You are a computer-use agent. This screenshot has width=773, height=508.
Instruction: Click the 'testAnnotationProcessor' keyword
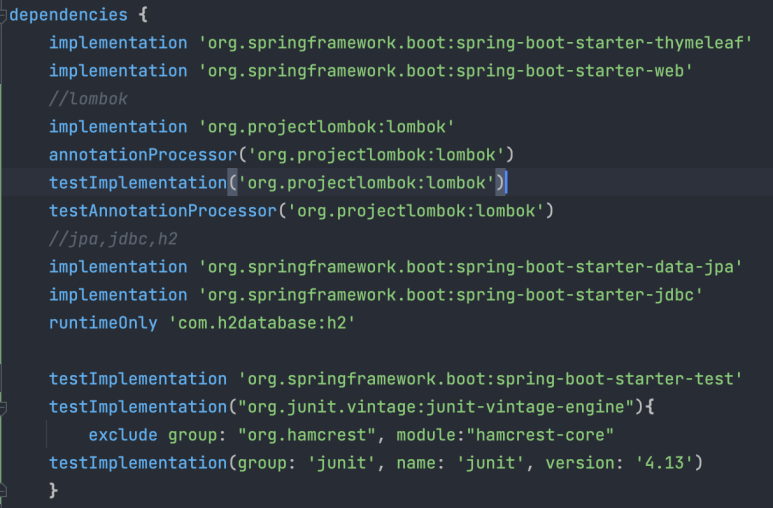tap(163, 211)
